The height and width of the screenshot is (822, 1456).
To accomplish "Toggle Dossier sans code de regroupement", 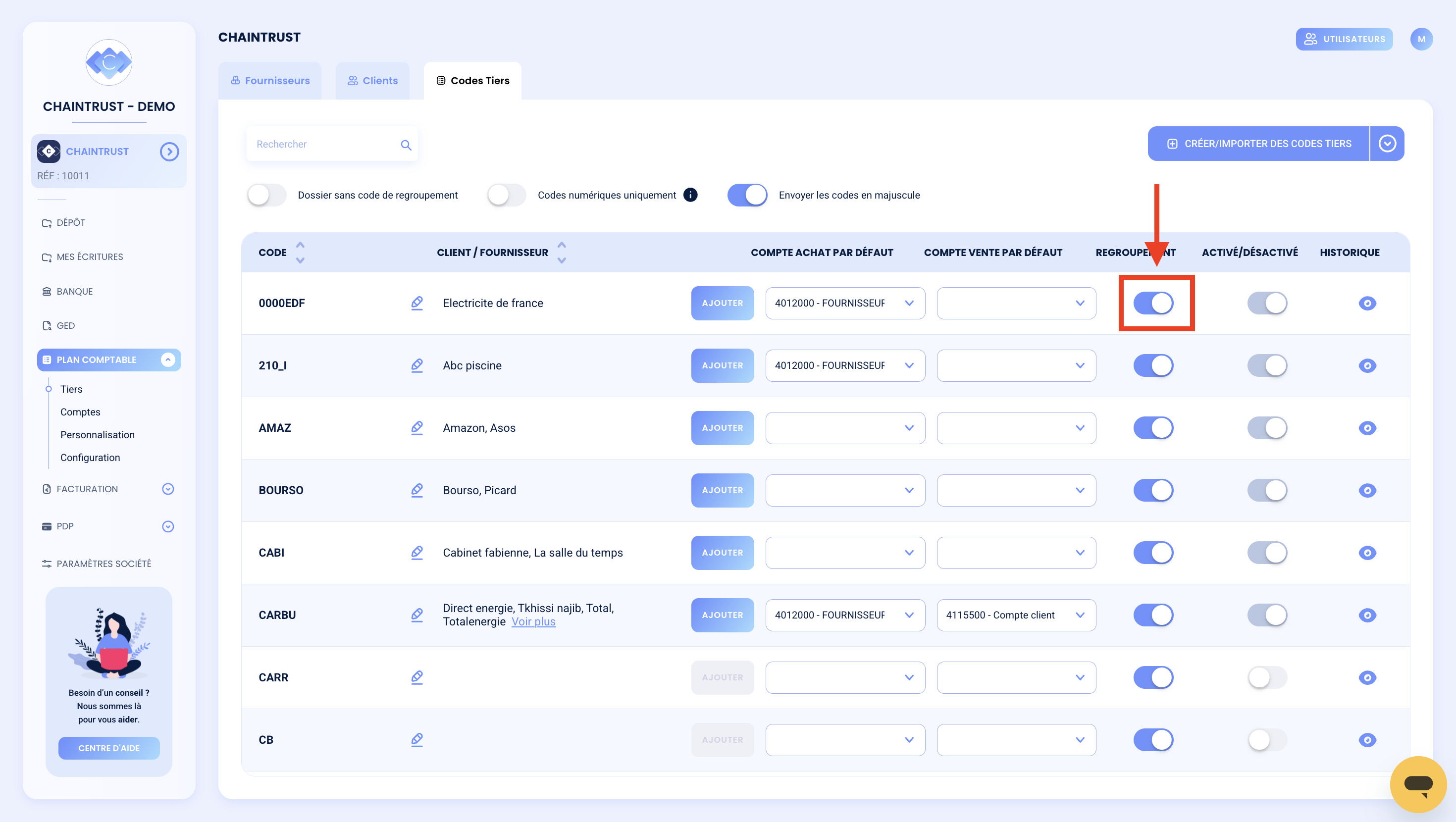I will tap(267, 195).
